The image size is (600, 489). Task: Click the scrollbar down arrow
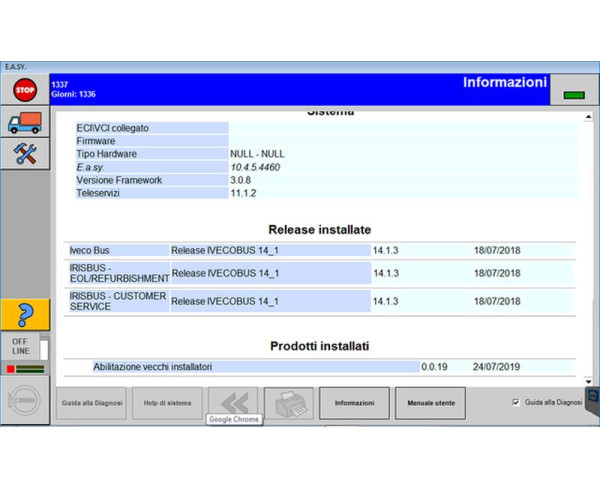[587, 381]
